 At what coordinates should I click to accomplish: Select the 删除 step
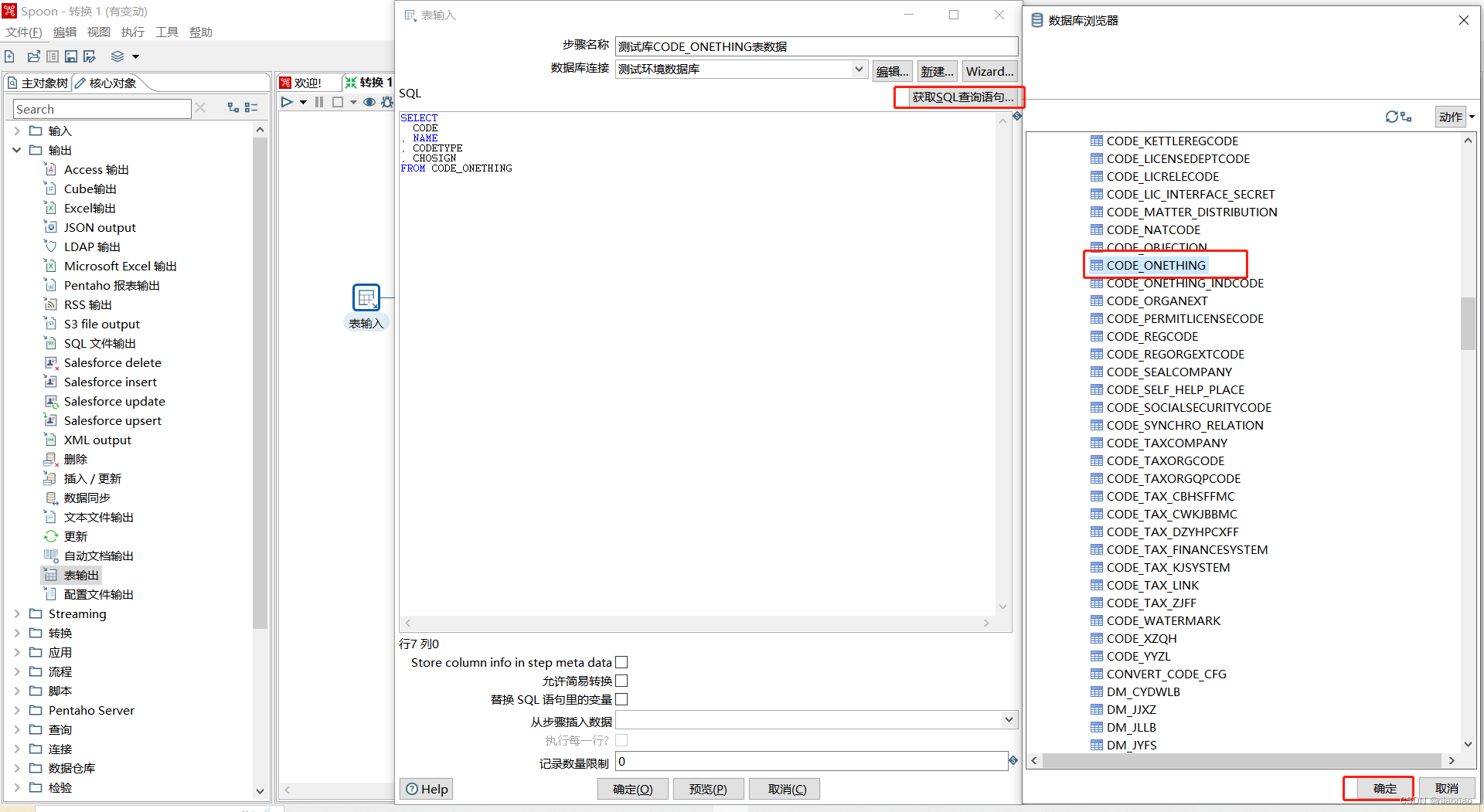pos(75,459)
